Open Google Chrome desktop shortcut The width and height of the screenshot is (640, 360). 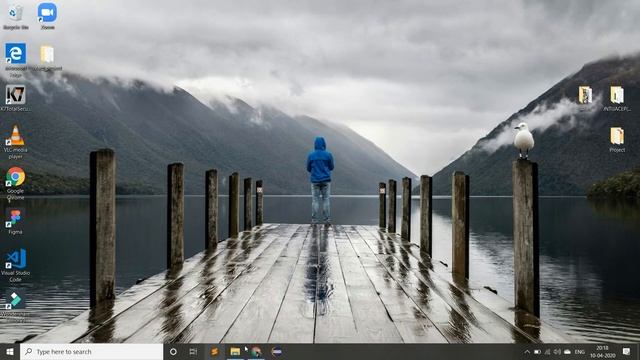pos(16,183)
